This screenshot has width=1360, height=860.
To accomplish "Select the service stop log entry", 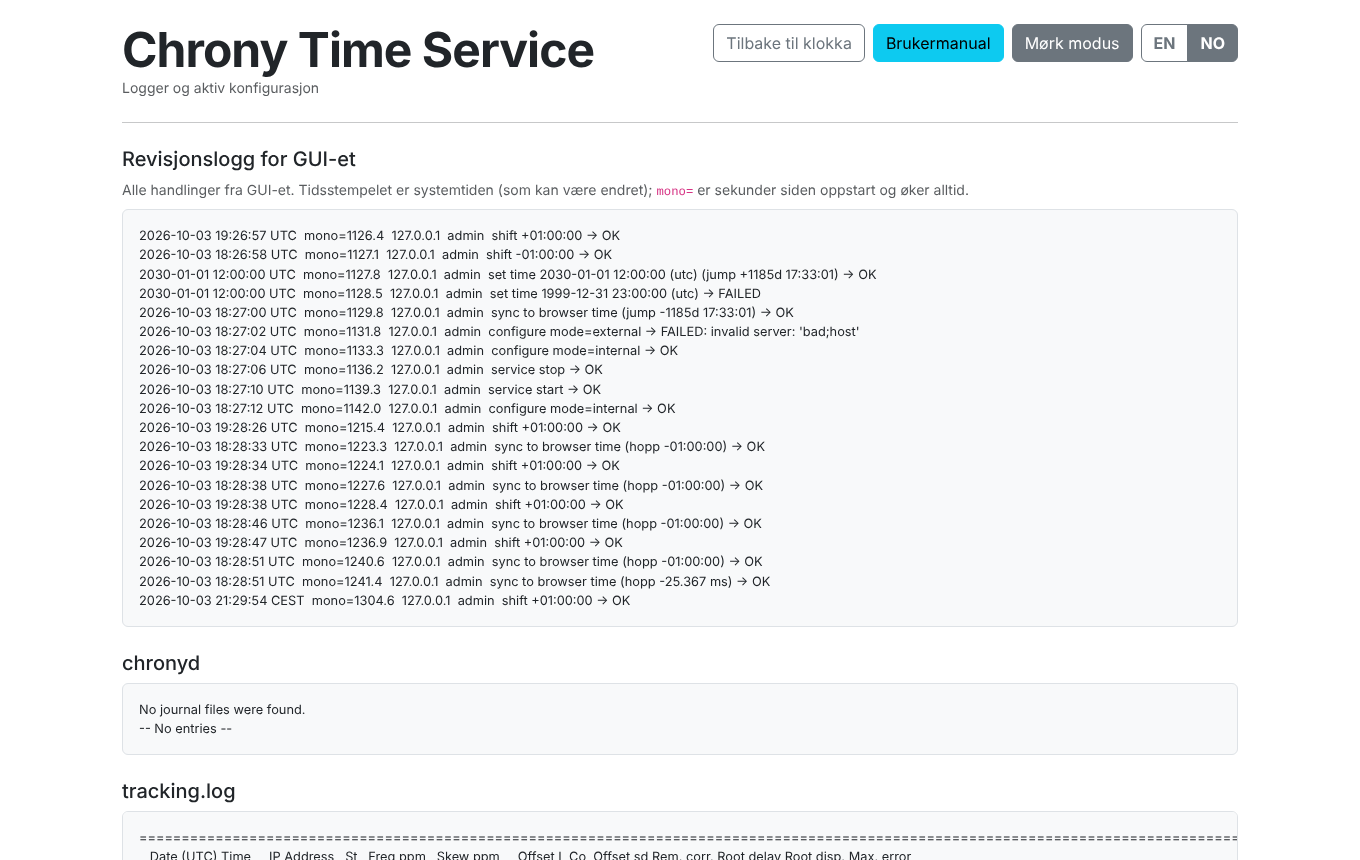I will [371, 370].
